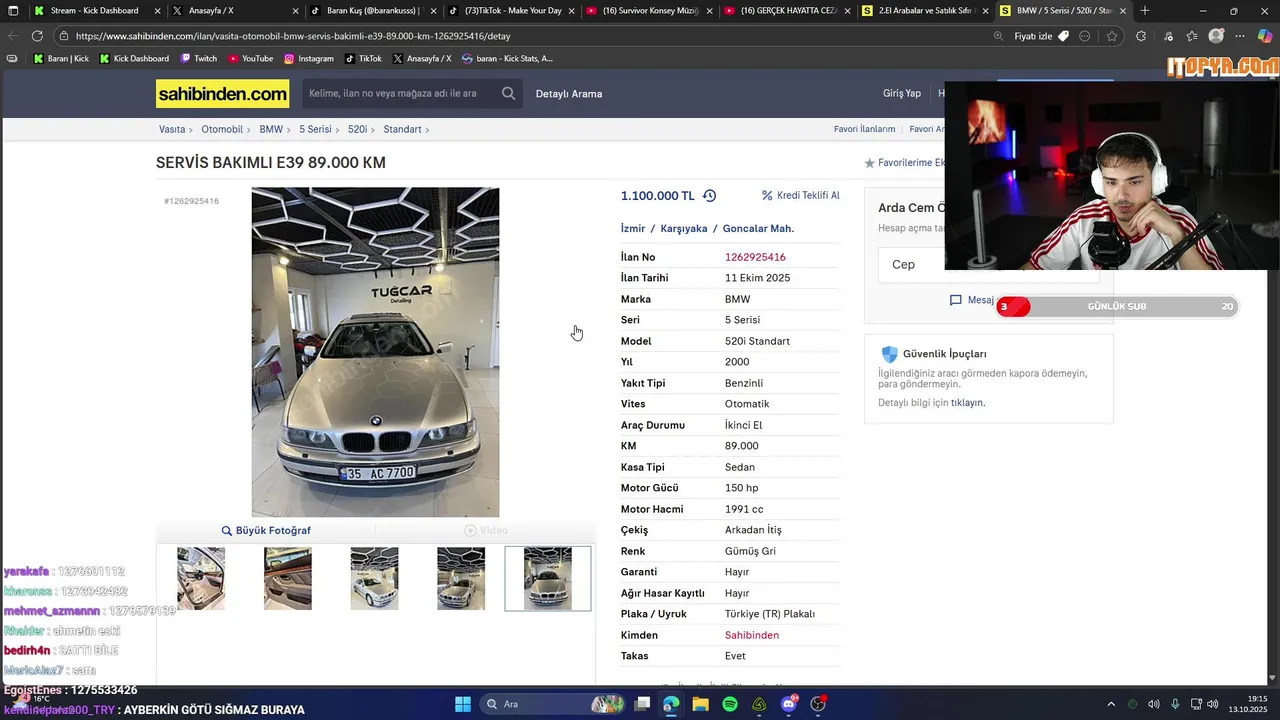
Task: Click the Edge browser taskbar icon
Action: pos(671,704)
